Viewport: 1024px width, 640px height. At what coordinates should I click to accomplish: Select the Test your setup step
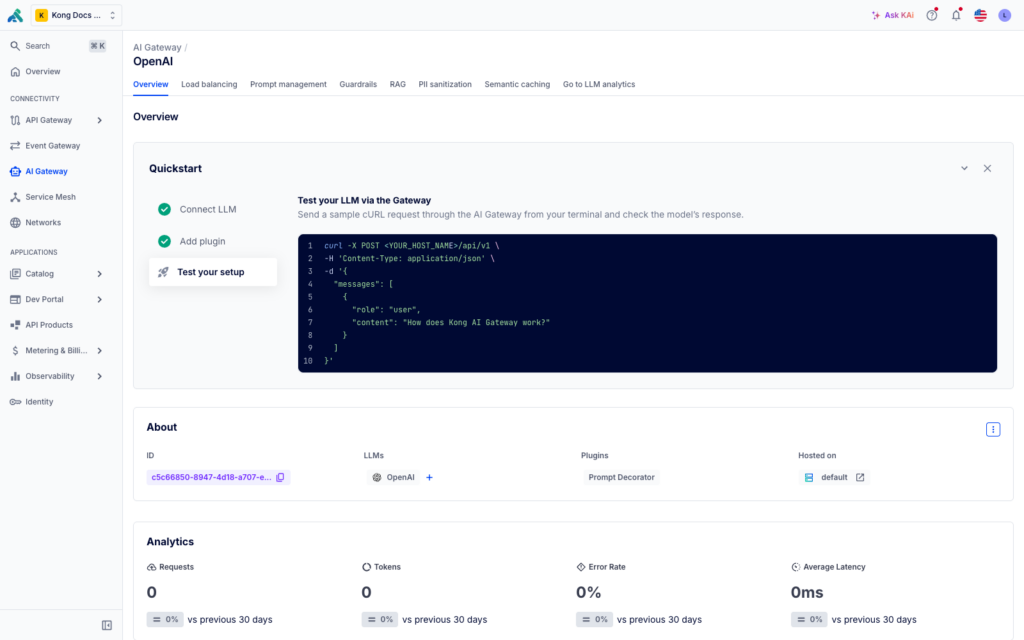tap(213, 272)
